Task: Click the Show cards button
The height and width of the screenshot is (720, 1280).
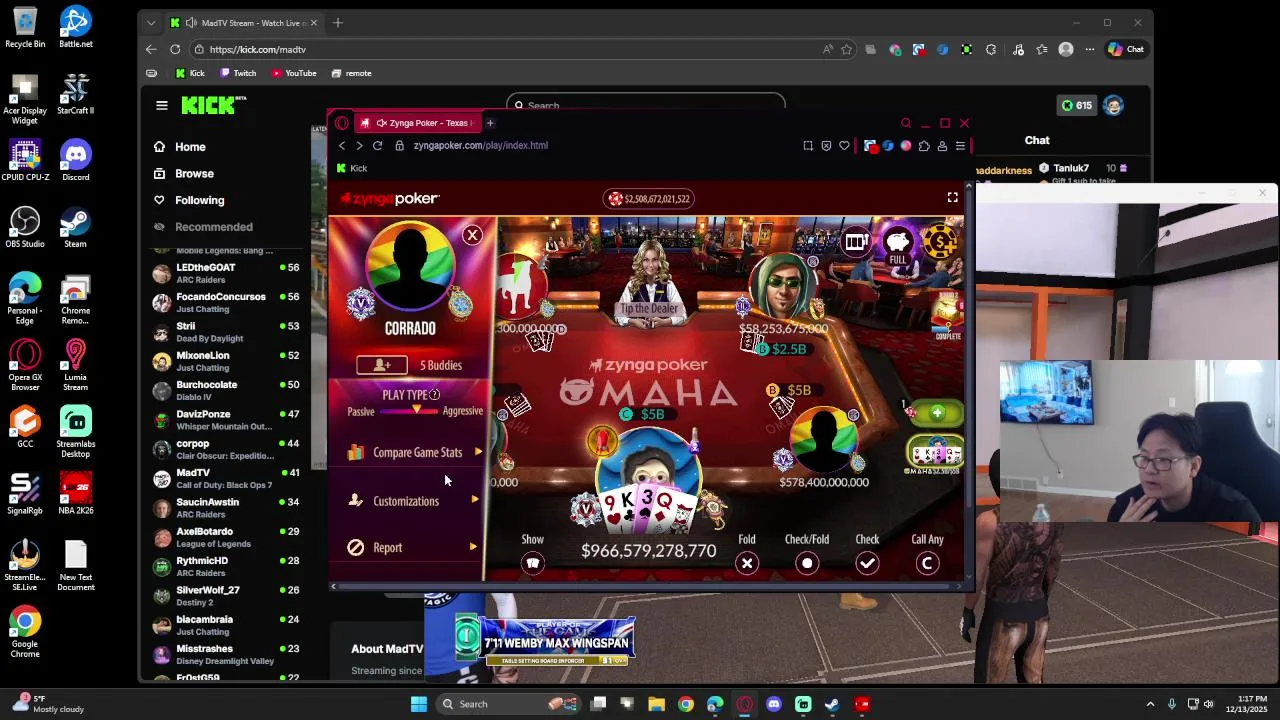Action: pos(532,563)
